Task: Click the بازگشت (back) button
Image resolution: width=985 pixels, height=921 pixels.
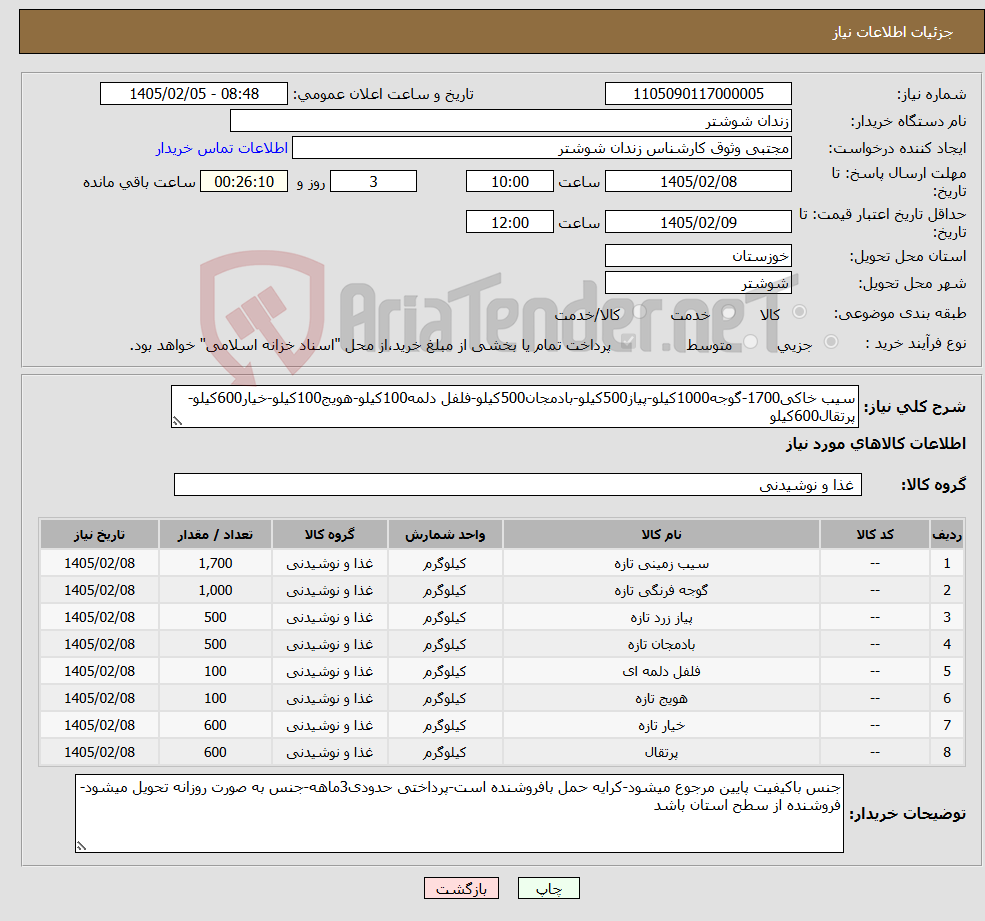Action: [461, 888]
